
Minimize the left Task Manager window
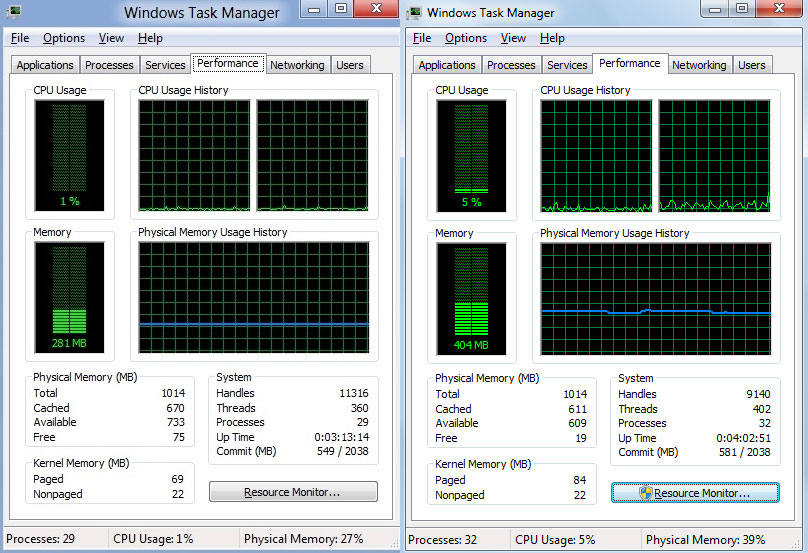(314, 9)
